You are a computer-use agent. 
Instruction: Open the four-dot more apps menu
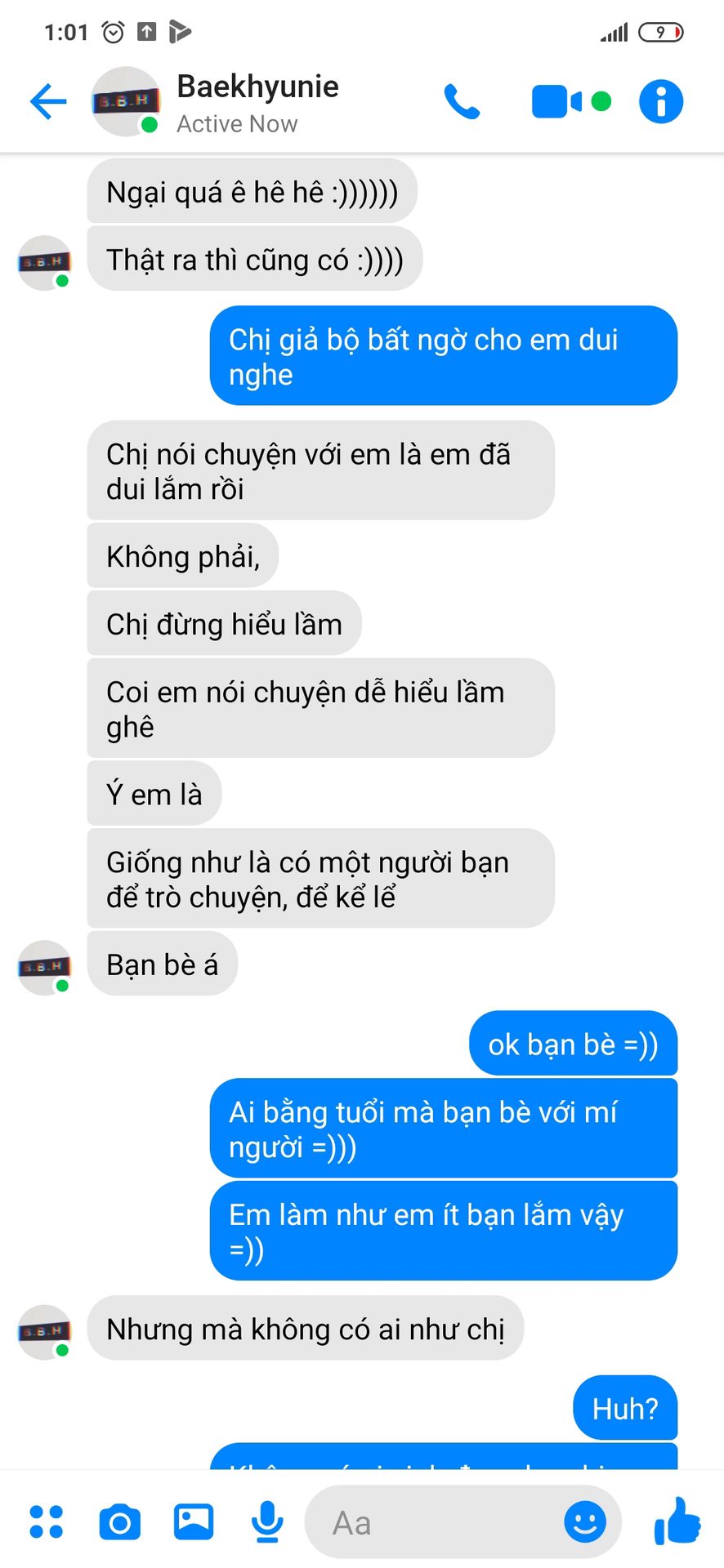tap(47, 1521)
